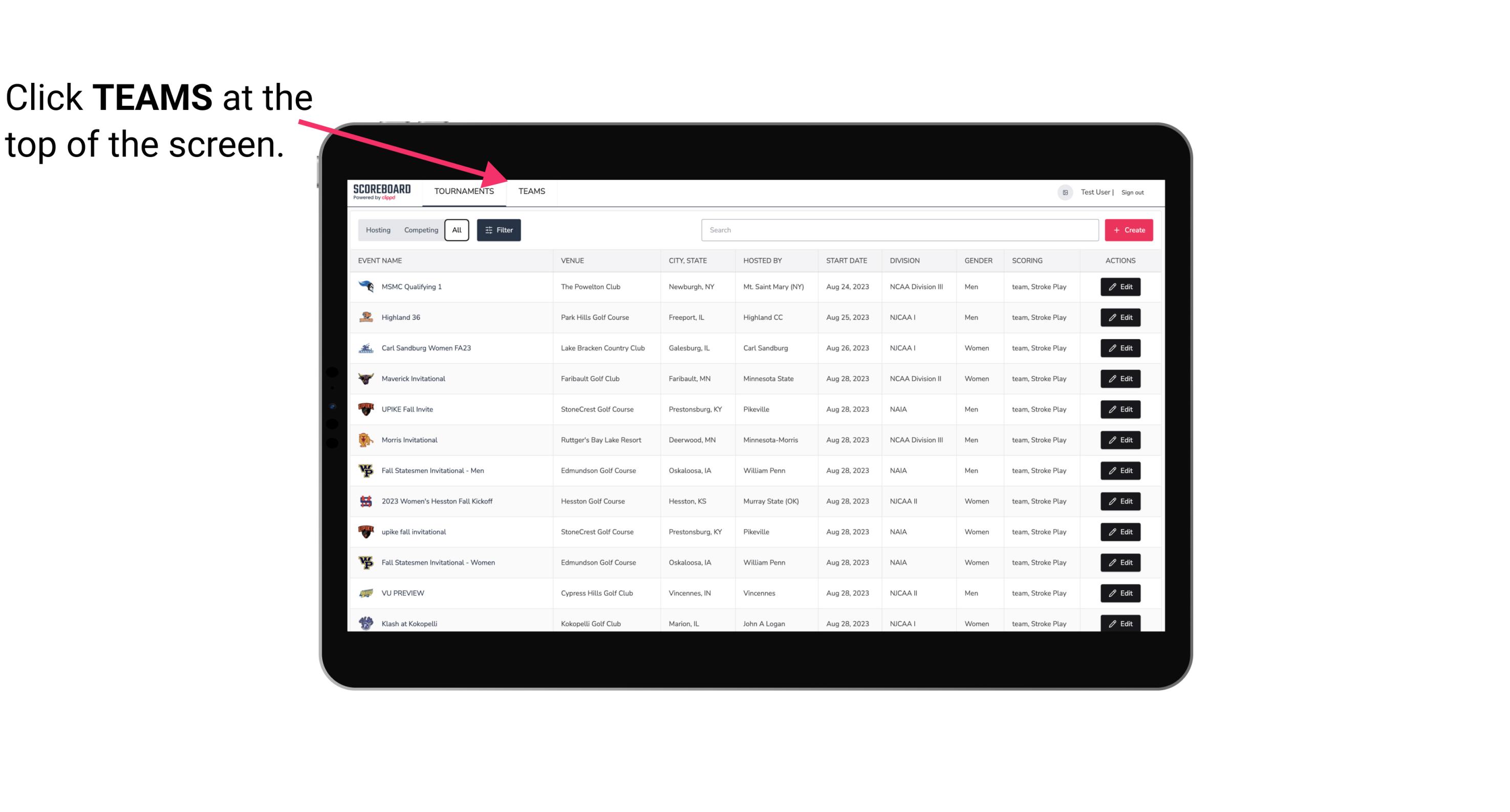Toggle the Competing filter button
This screenshot has width=1510, height=812.
[x=419, y=230]
